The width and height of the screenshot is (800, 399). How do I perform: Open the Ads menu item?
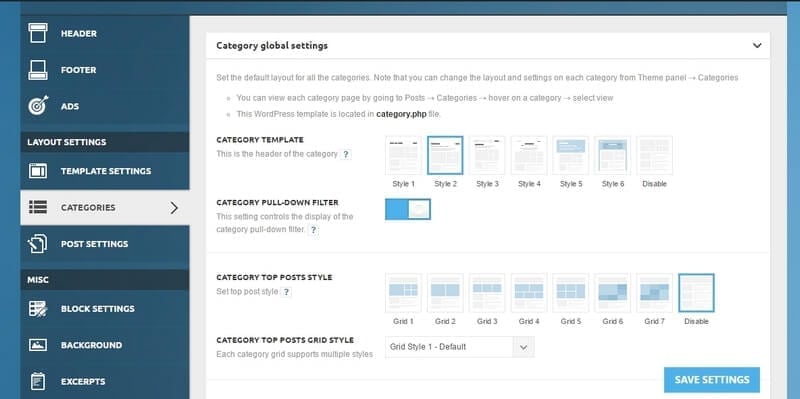coord(105,106)
